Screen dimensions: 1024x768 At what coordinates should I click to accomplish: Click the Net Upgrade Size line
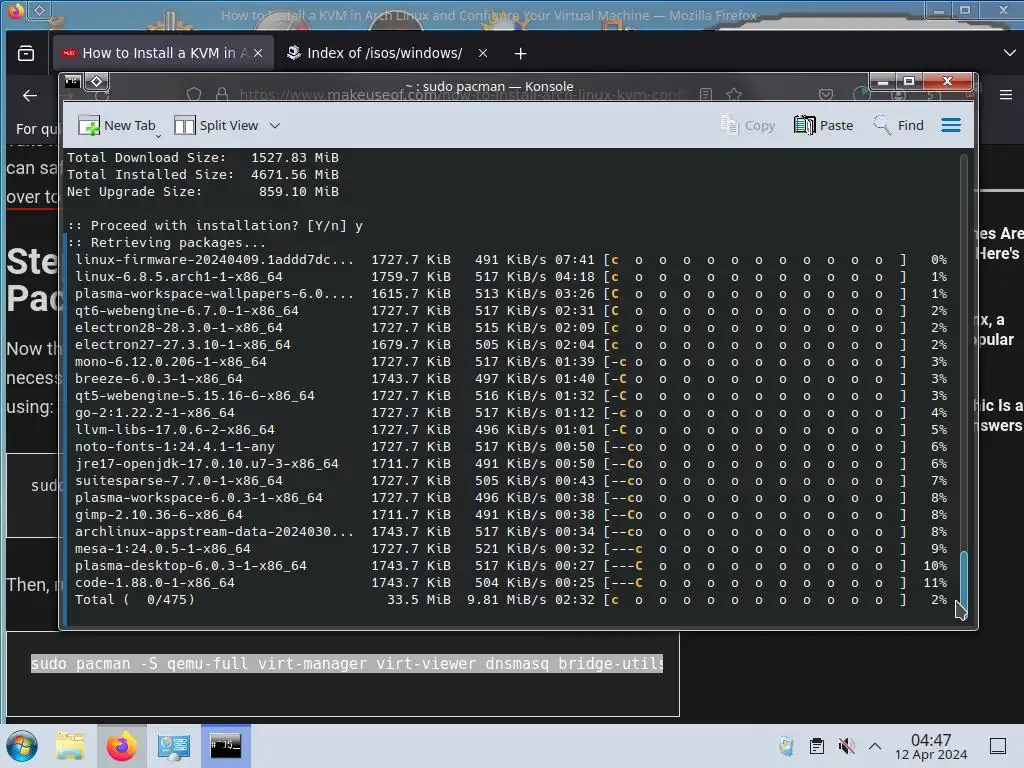point(202,191)
